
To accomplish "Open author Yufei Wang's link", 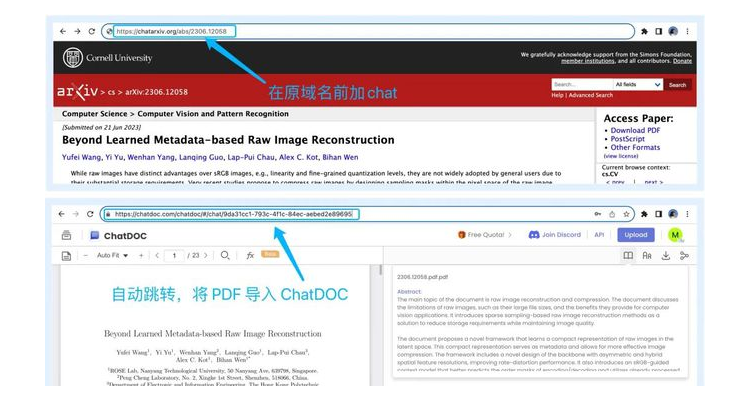I will coord(81,157).
